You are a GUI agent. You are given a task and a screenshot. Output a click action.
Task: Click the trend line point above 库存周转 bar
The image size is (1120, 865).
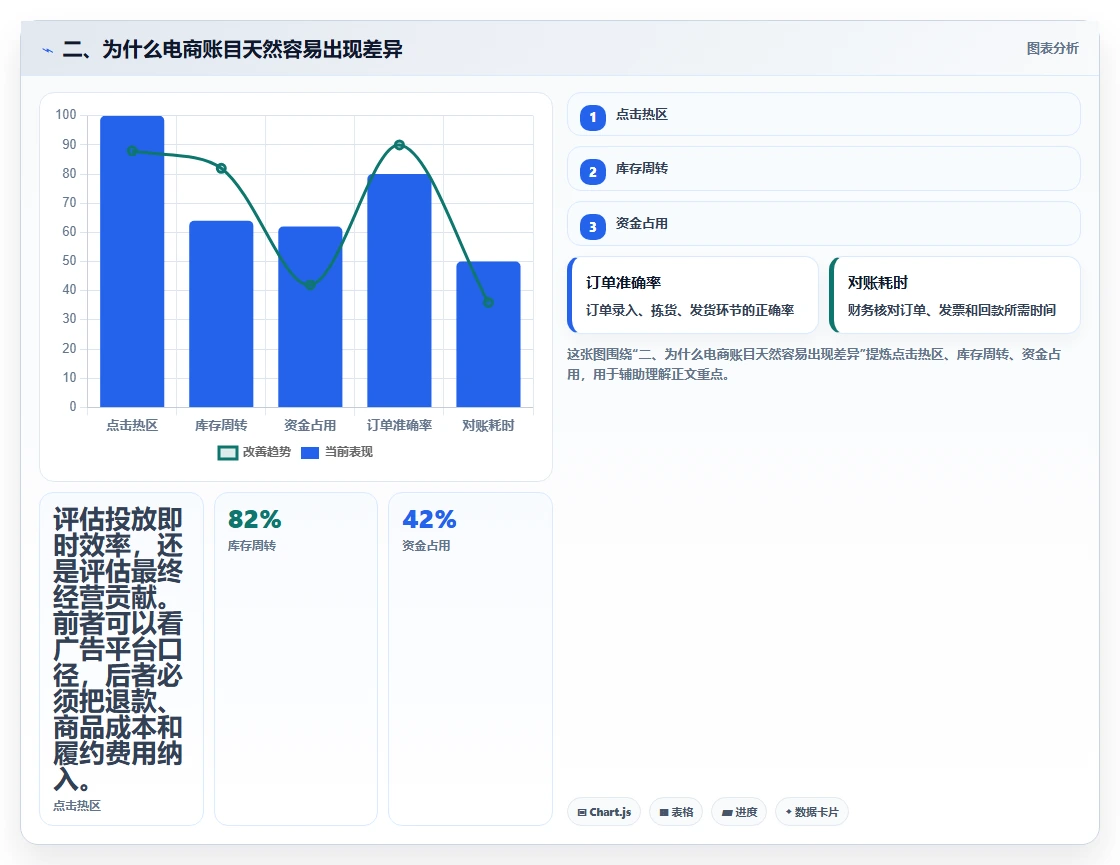pos(221,169)
